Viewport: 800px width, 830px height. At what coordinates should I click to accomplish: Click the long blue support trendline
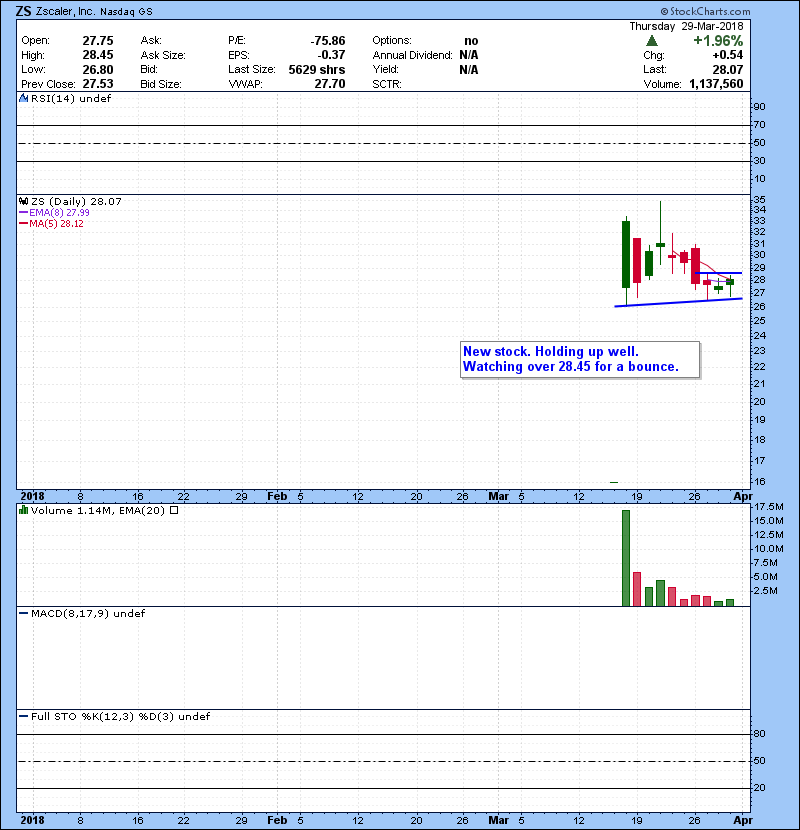(x=678, y=302)
